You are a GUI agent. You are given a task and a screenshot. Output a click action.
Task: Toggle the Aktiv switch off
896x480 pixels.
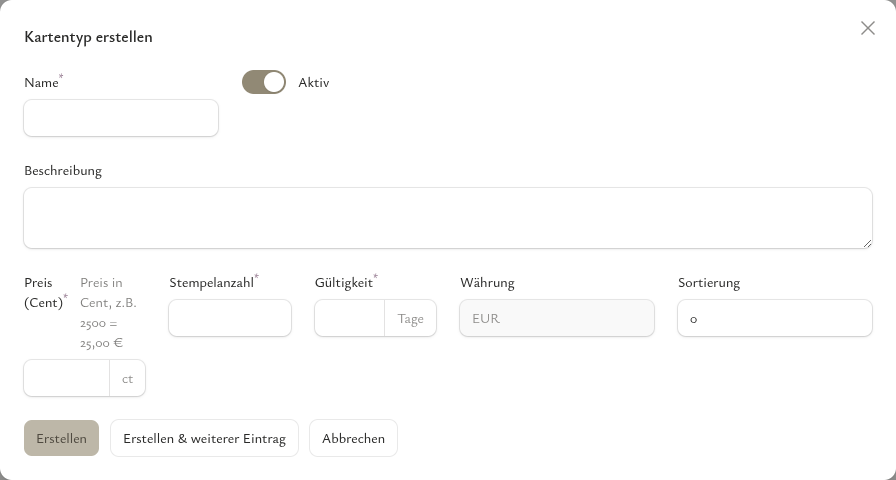[x=264, y=82]
